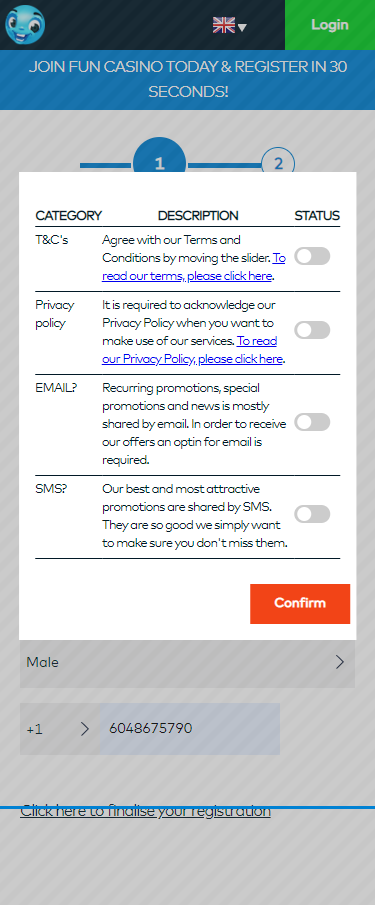
Task: Turn on EMAIL promotions switch
Action: click(312, 422)
